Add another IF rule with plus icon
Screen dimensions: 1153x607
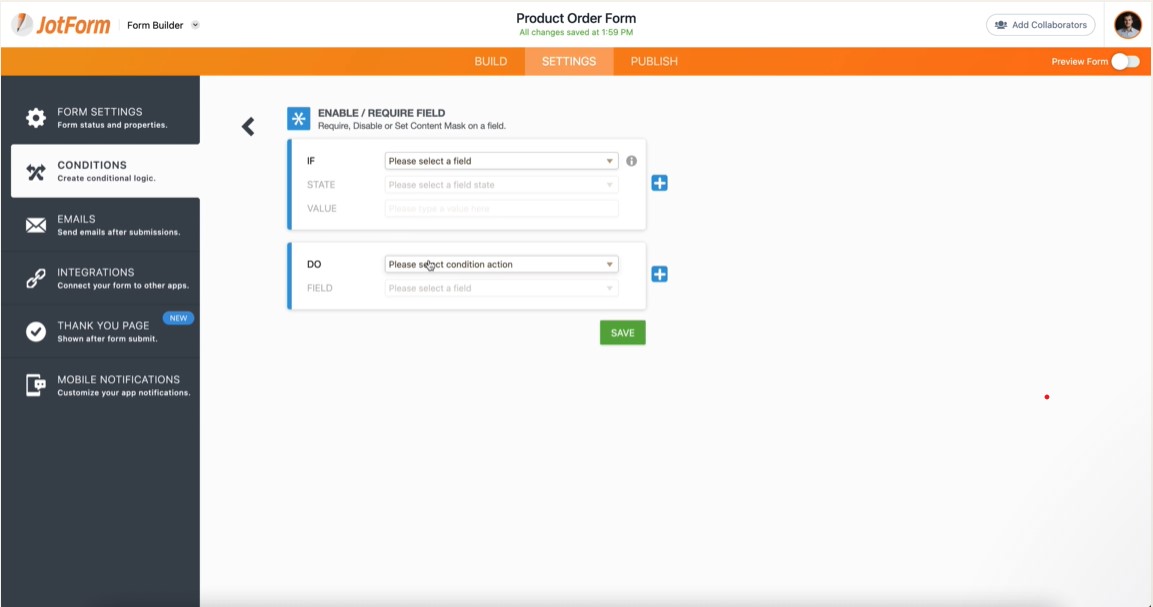point(660,183)
